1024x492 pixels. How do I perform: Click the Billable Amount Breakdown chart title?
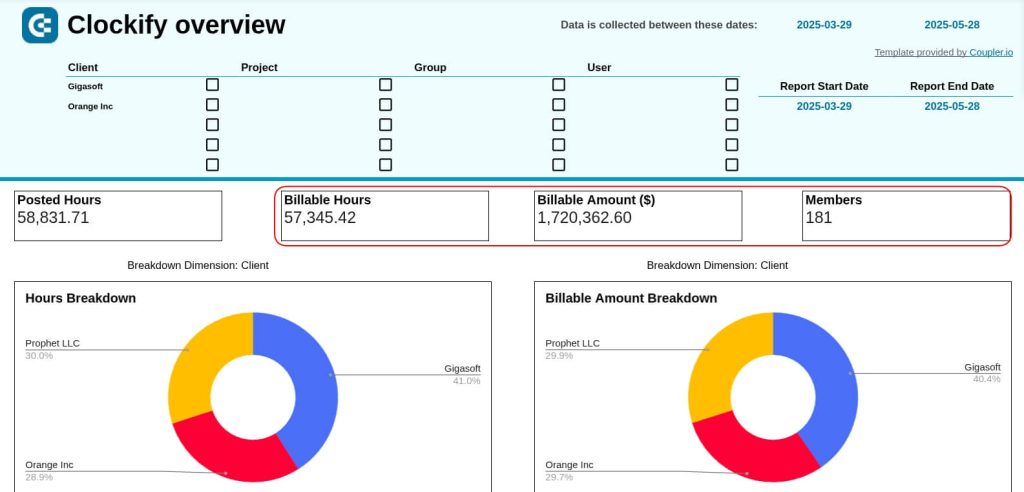tap(631, 298)
